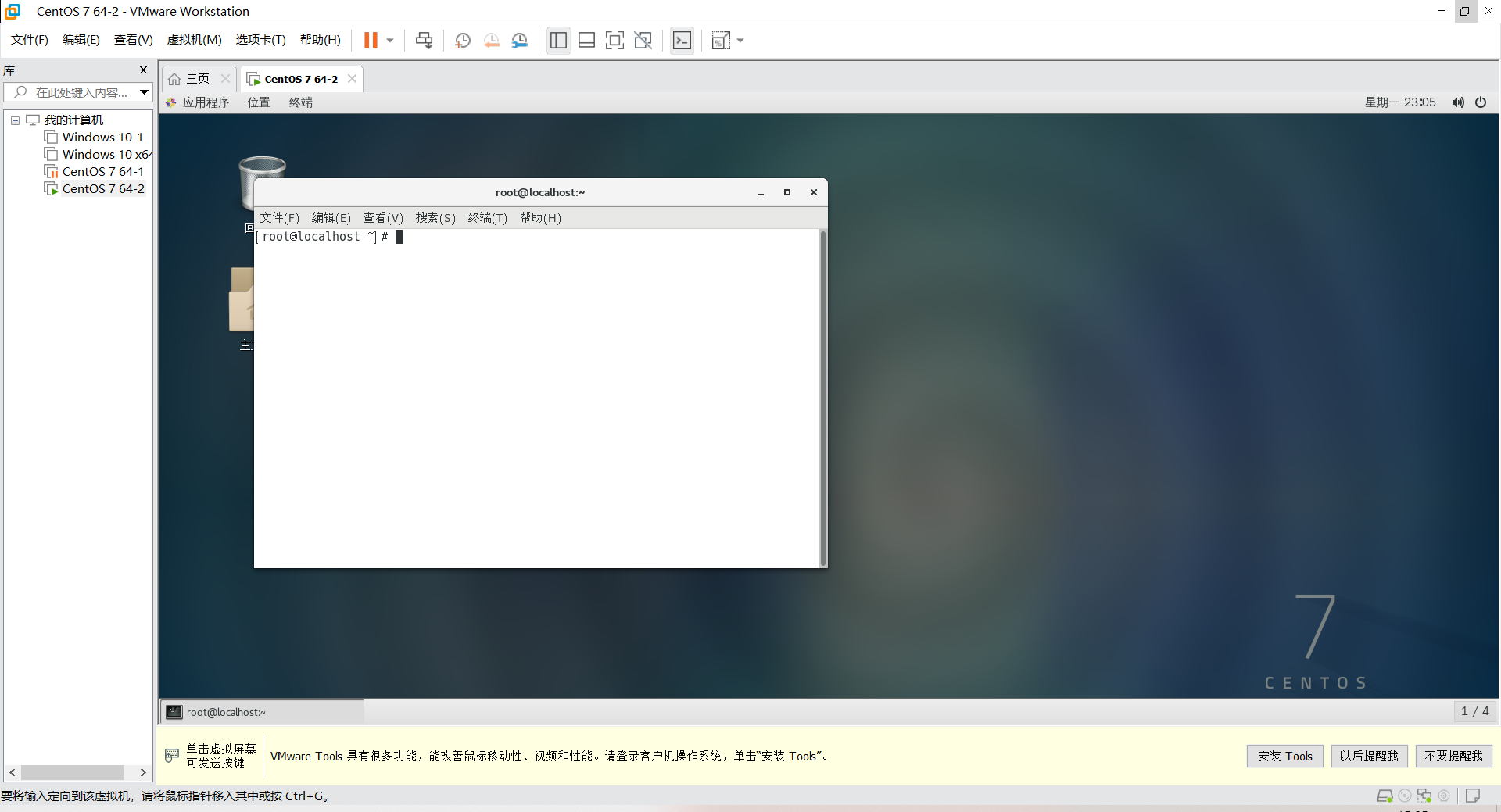Viewport: 1501px width, 812px height.
Task: Toggle Unity mode icon
Action: tap(643, 40)
